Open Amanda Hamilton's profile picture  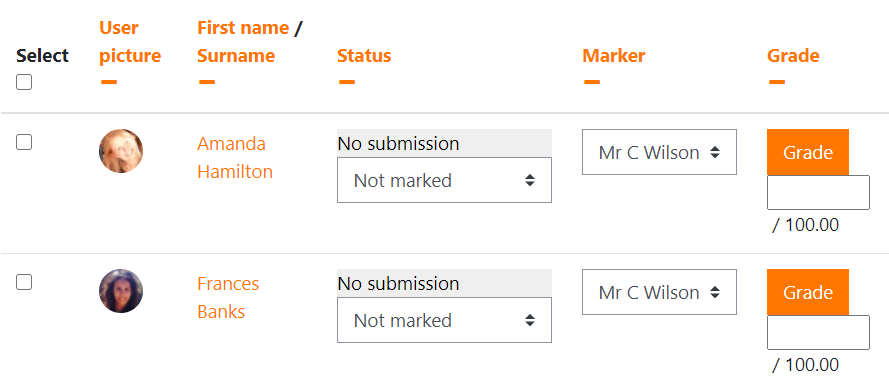pyautogui.click(x=121, y=151)
